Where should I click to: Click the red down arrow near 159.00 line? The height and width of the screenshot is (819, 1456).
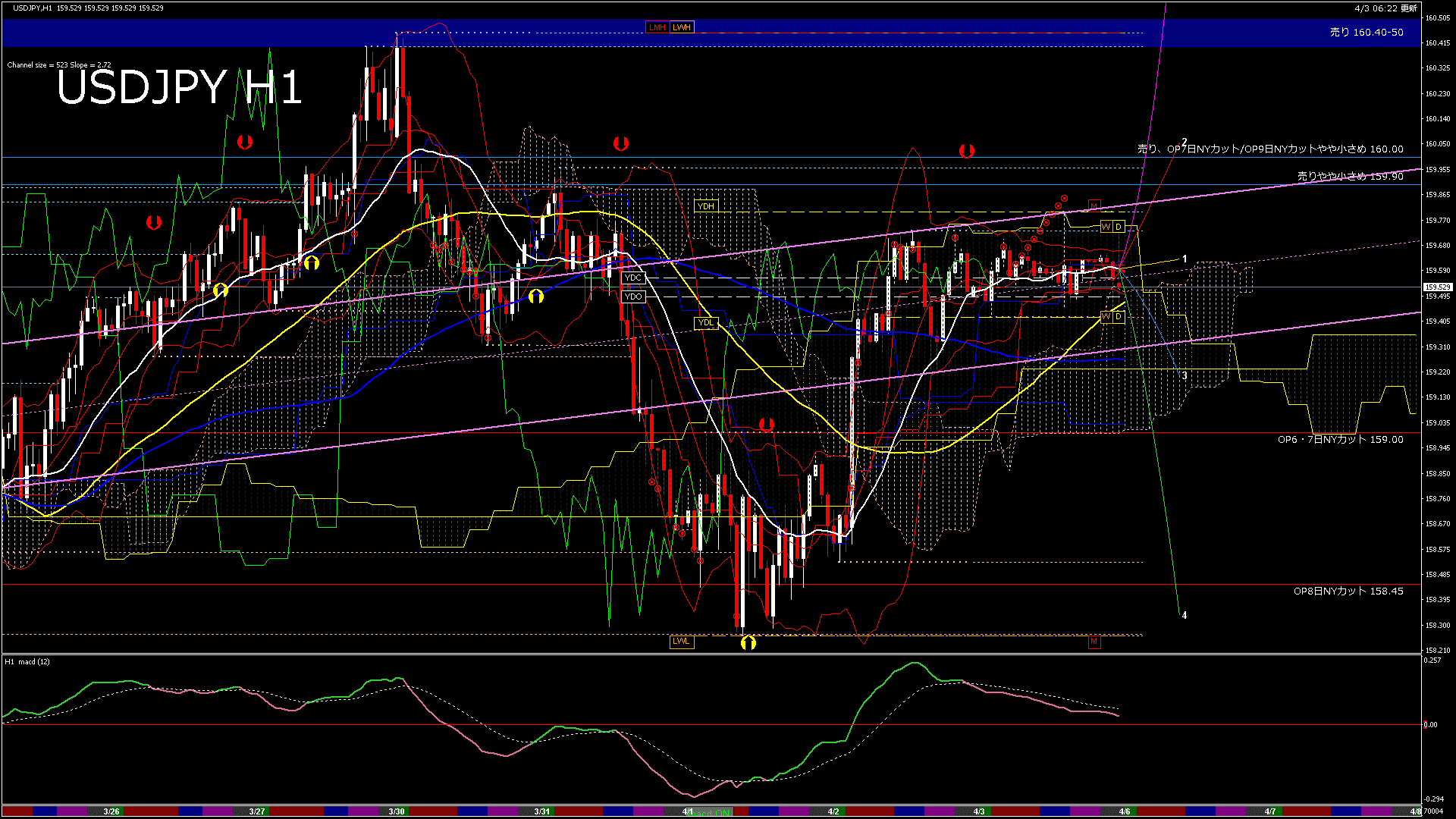767,425
